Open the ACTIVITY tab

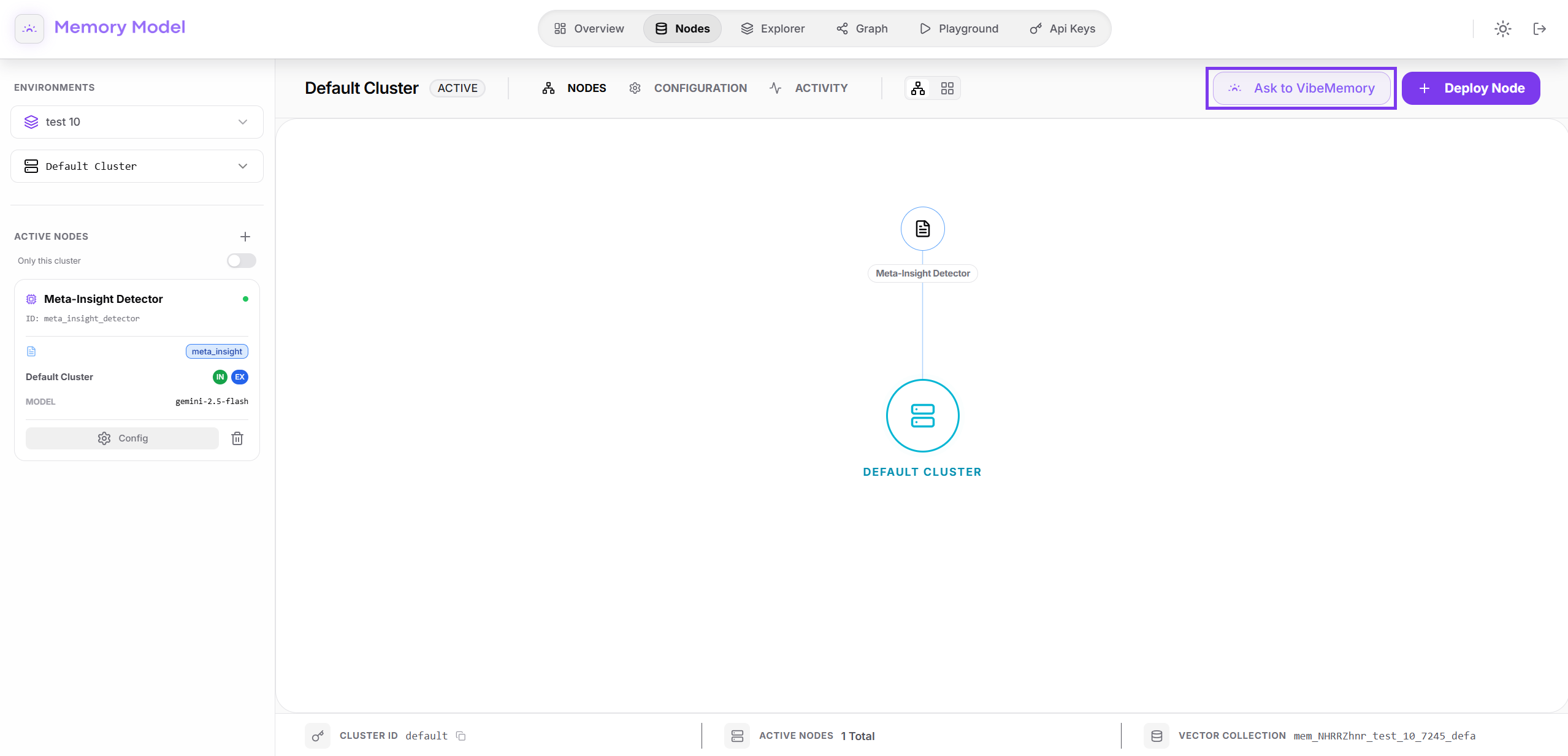pyautogui.click(x=809, y=88)
